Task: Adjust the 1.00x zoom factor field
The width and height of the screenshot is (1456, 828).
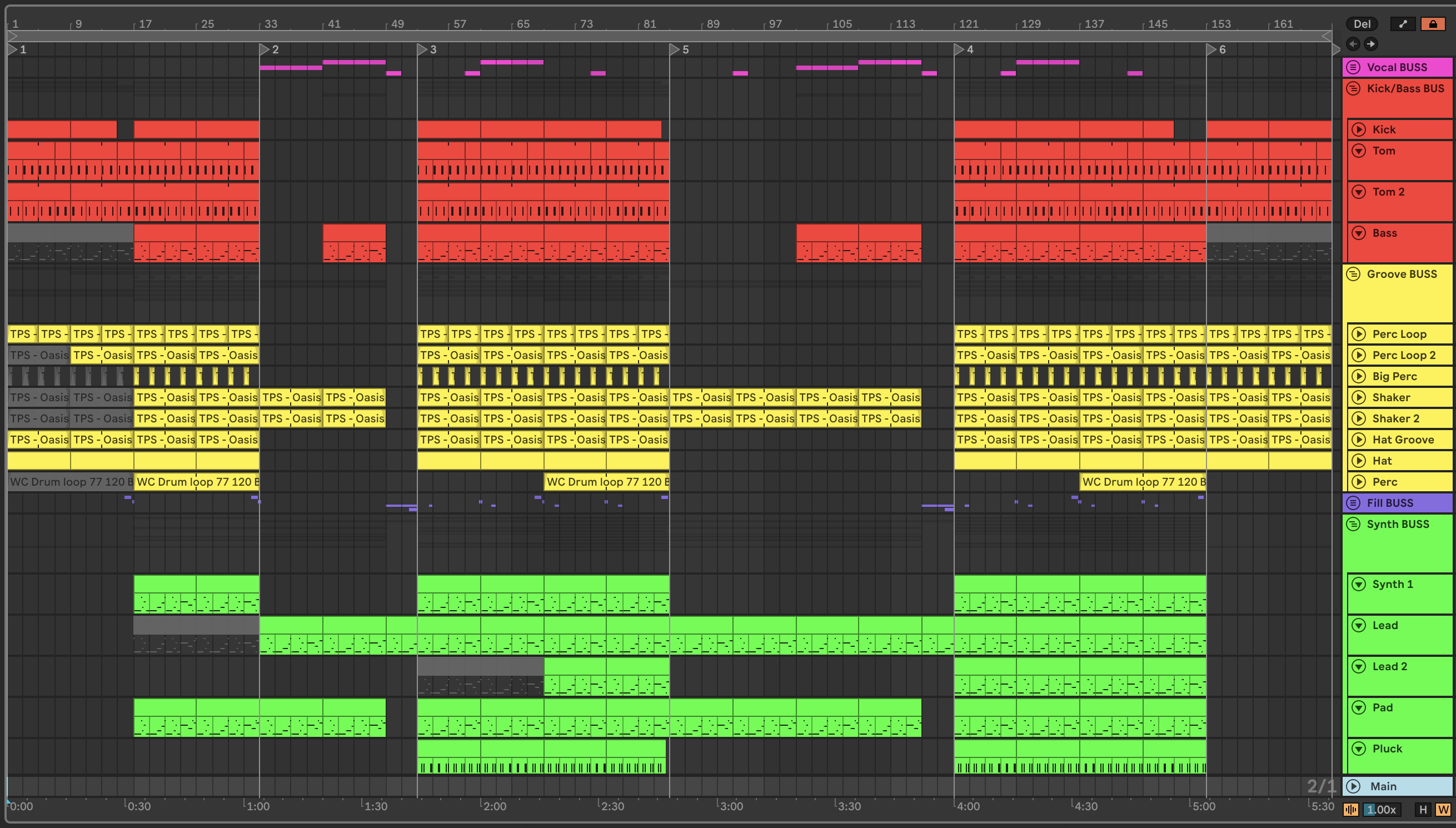Action: [x=1382, y=809]
